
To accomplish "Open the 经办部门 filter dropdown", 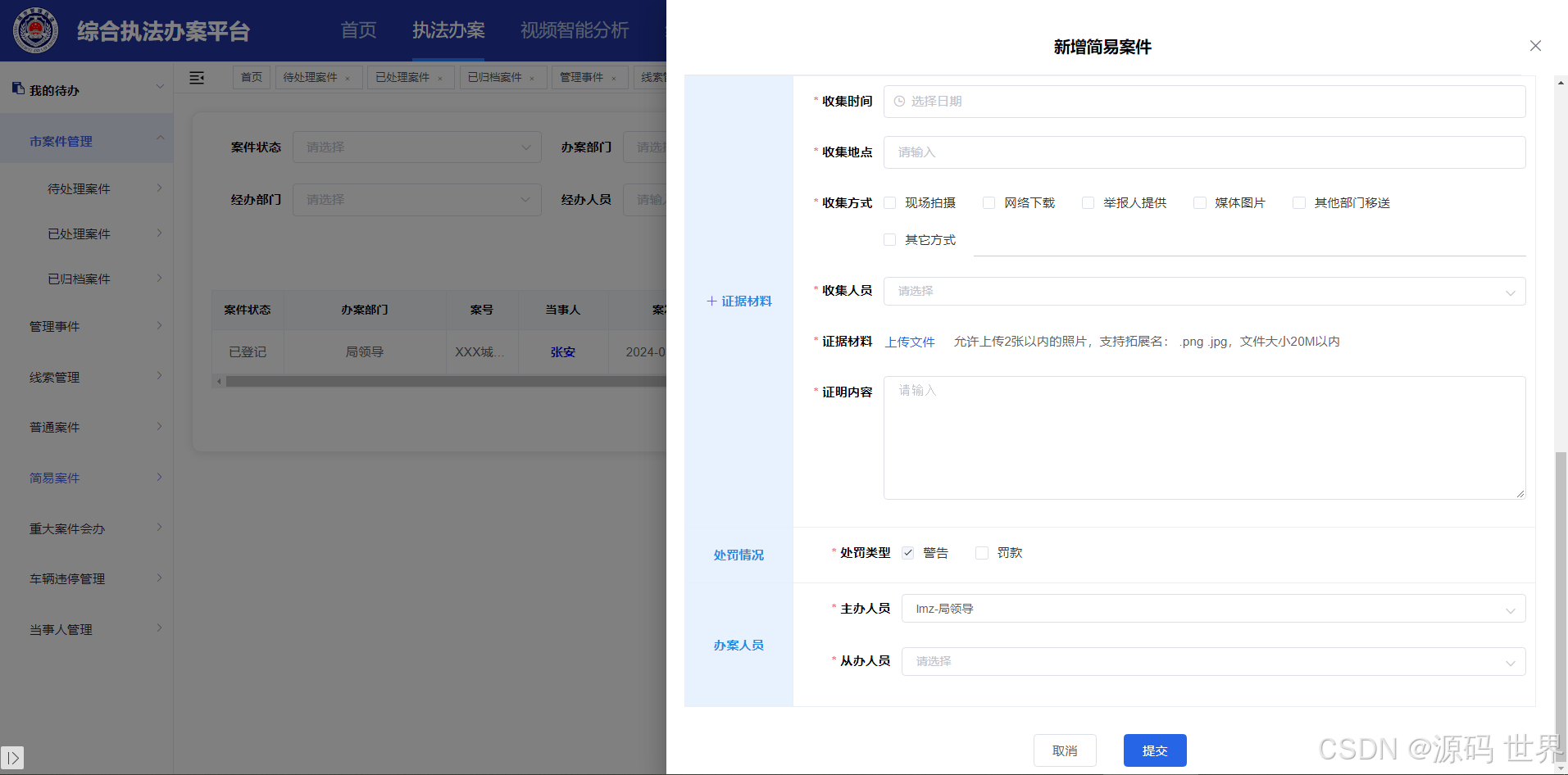I will [416, 200].
